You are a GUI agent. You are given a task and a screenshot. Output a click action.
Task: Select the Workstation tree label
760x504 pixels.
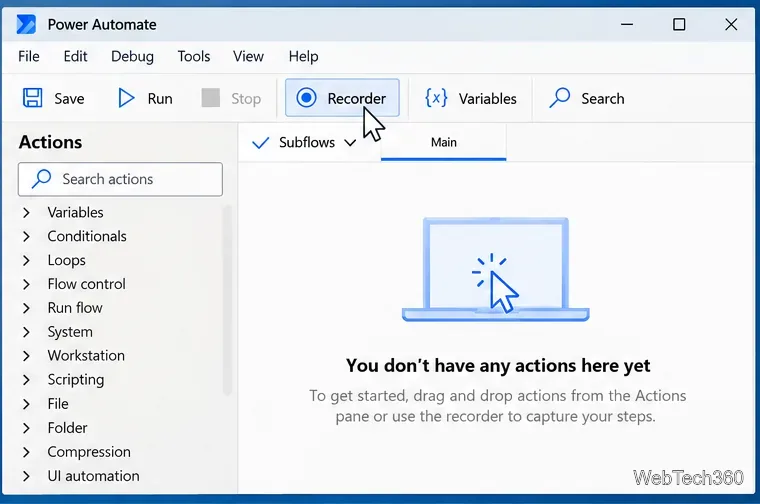pos(86,356)
